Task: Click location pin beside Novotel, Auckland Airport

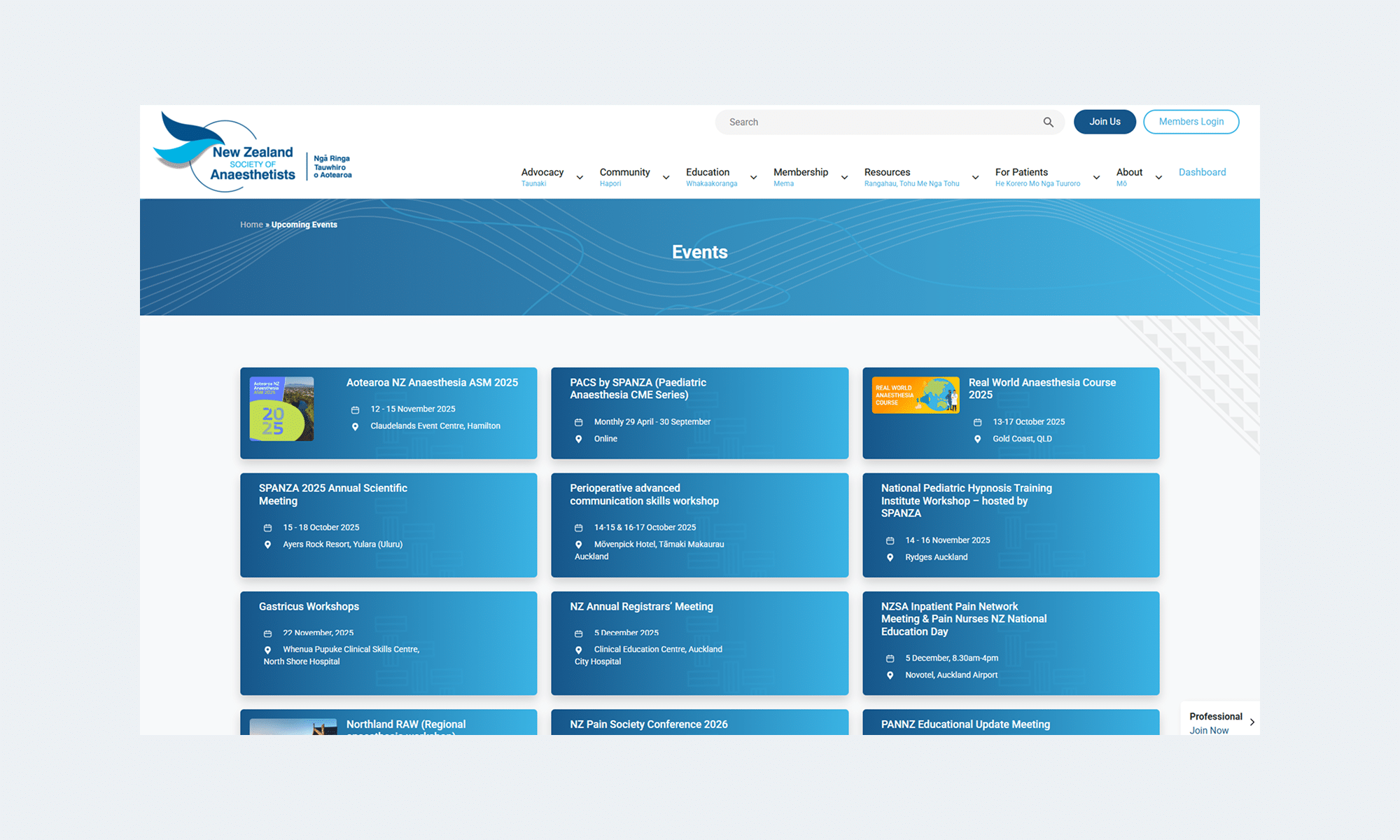Action: (x=890, y=675)
